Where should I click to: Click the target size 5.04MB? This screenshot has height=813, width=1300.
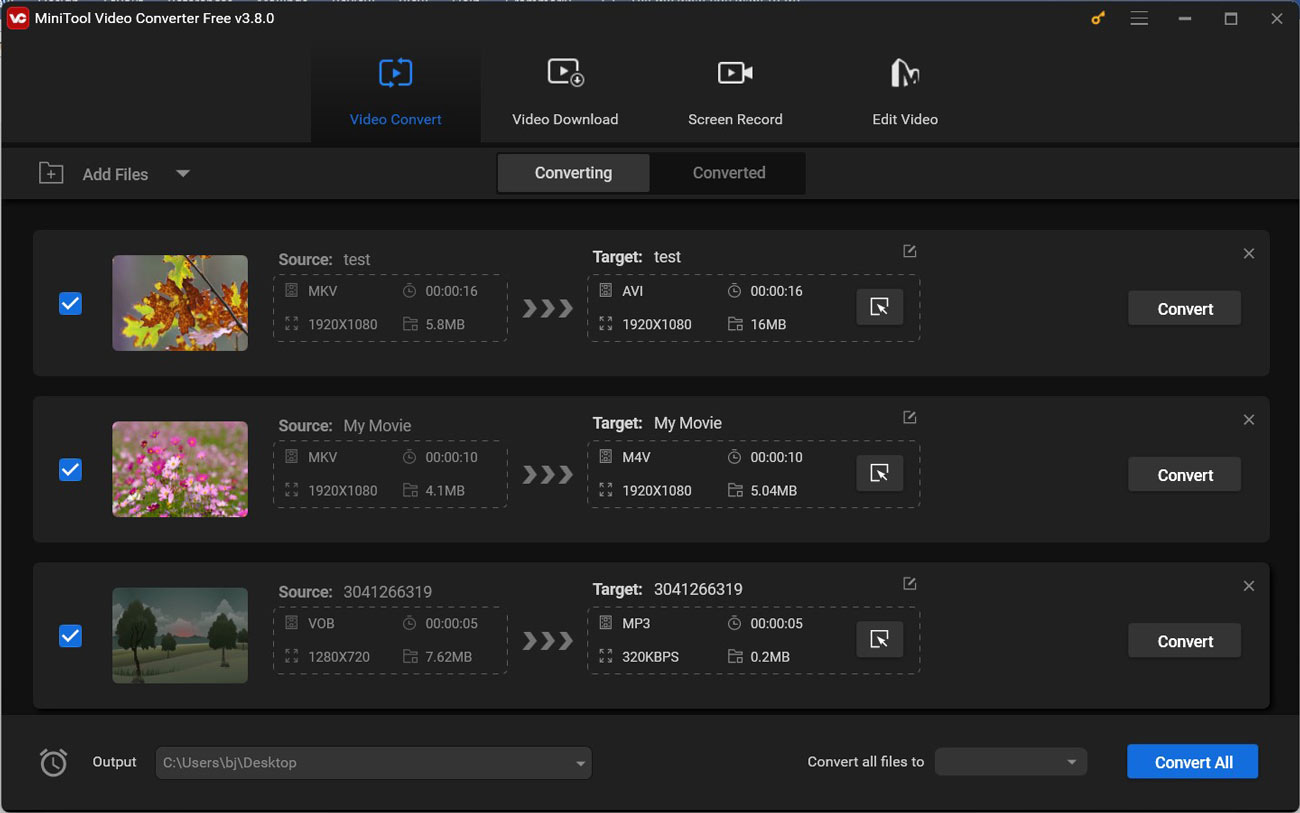point(774,491)
